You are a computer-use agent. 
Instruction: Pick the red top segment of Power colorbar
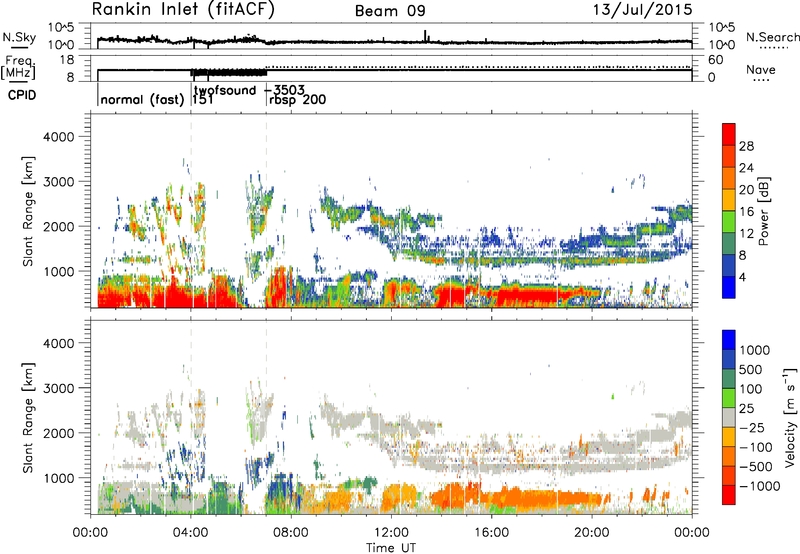[729, 134]
